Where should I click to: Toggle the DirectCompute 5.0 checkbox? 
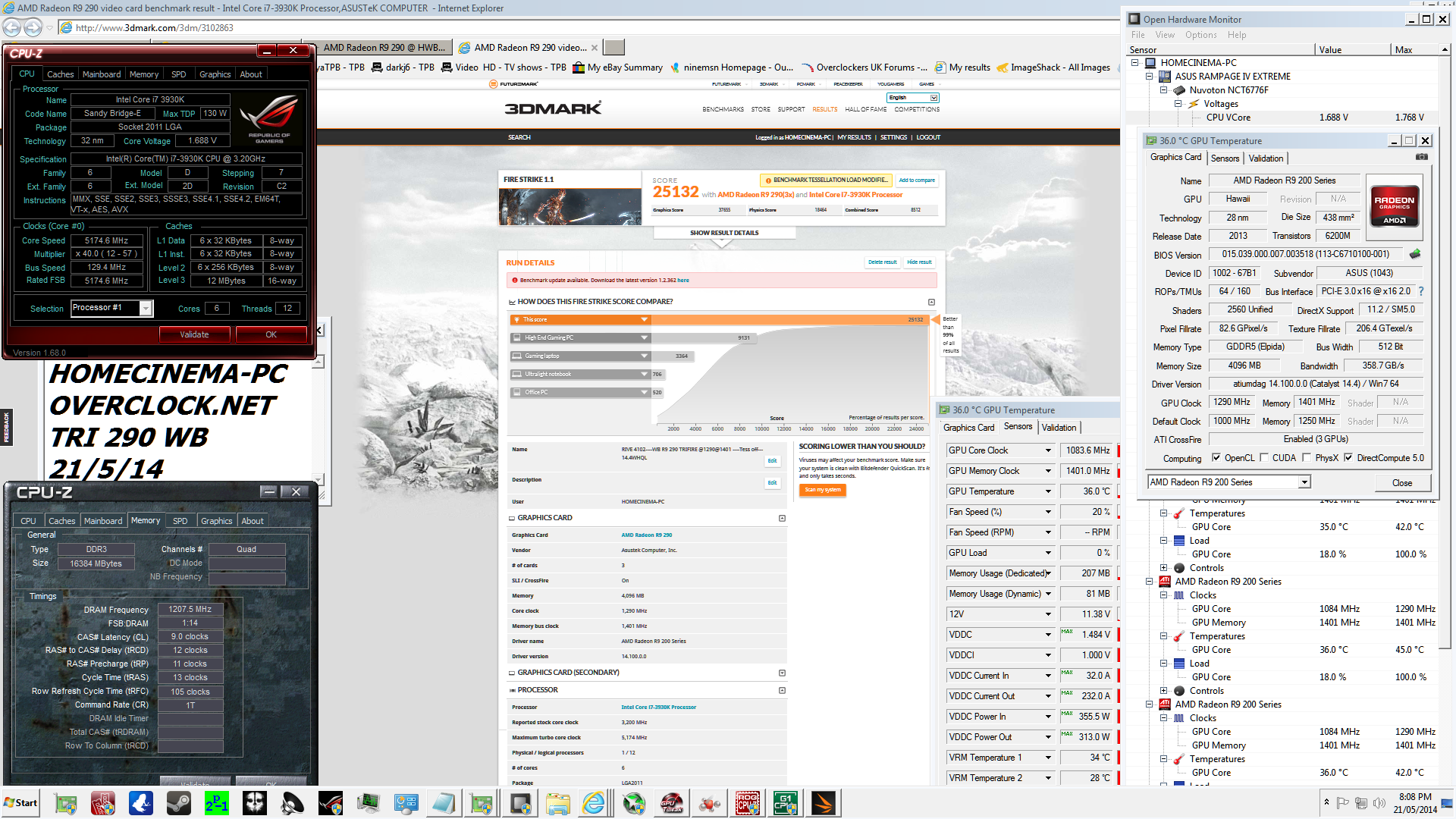tap(1348, 457)
